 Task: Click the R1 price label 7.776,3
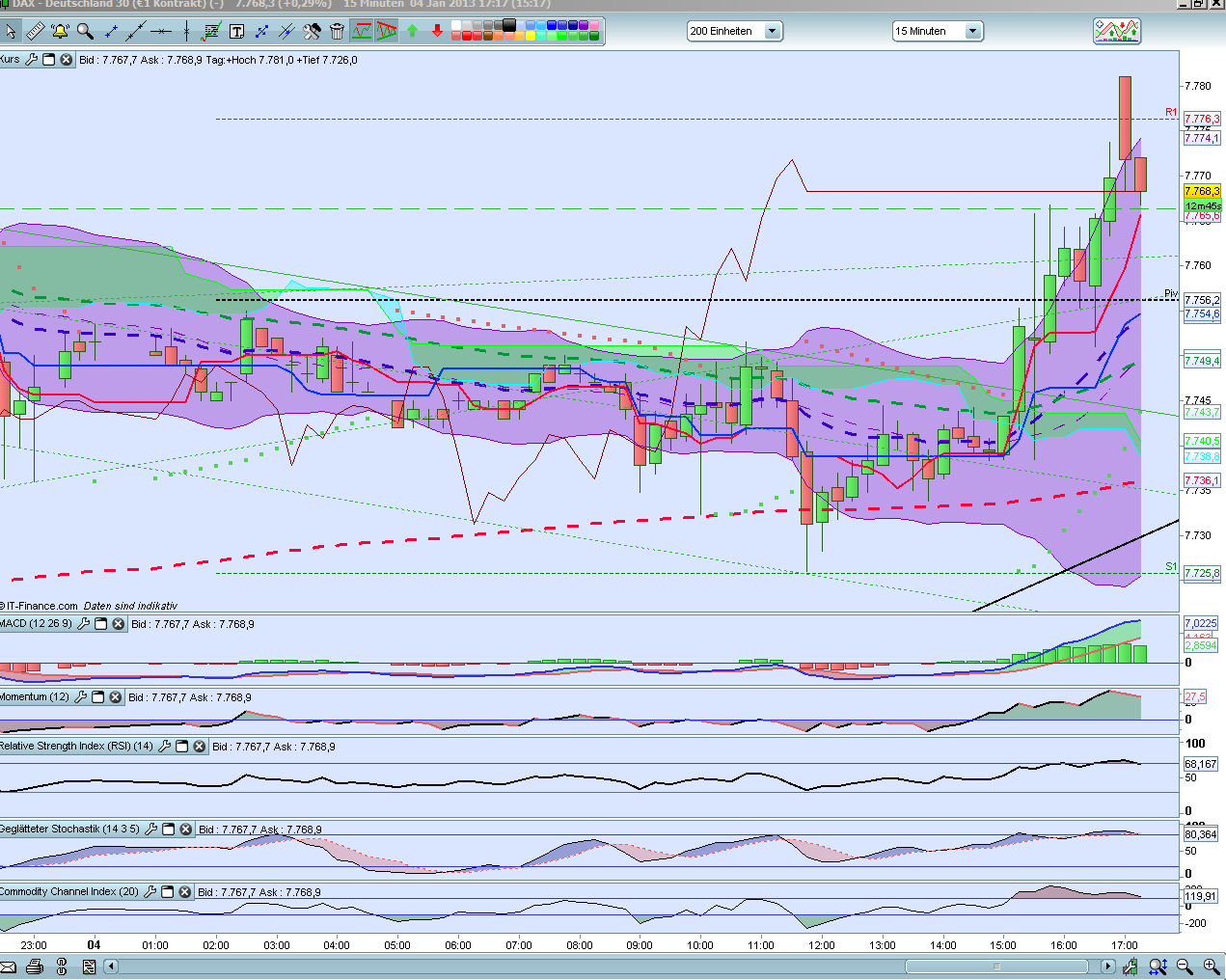click(1202, 119)
